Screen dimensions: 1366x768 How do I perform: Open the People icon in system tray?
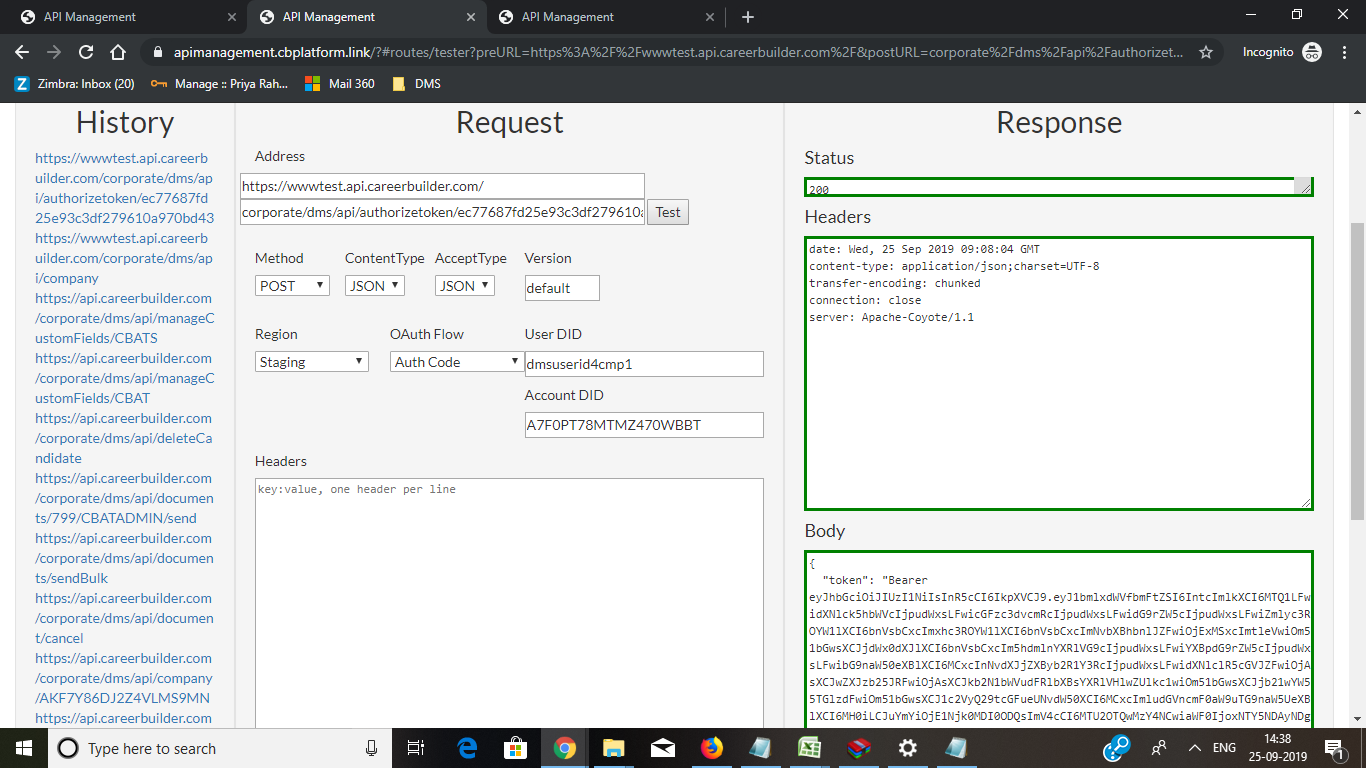pos(1160,748)
